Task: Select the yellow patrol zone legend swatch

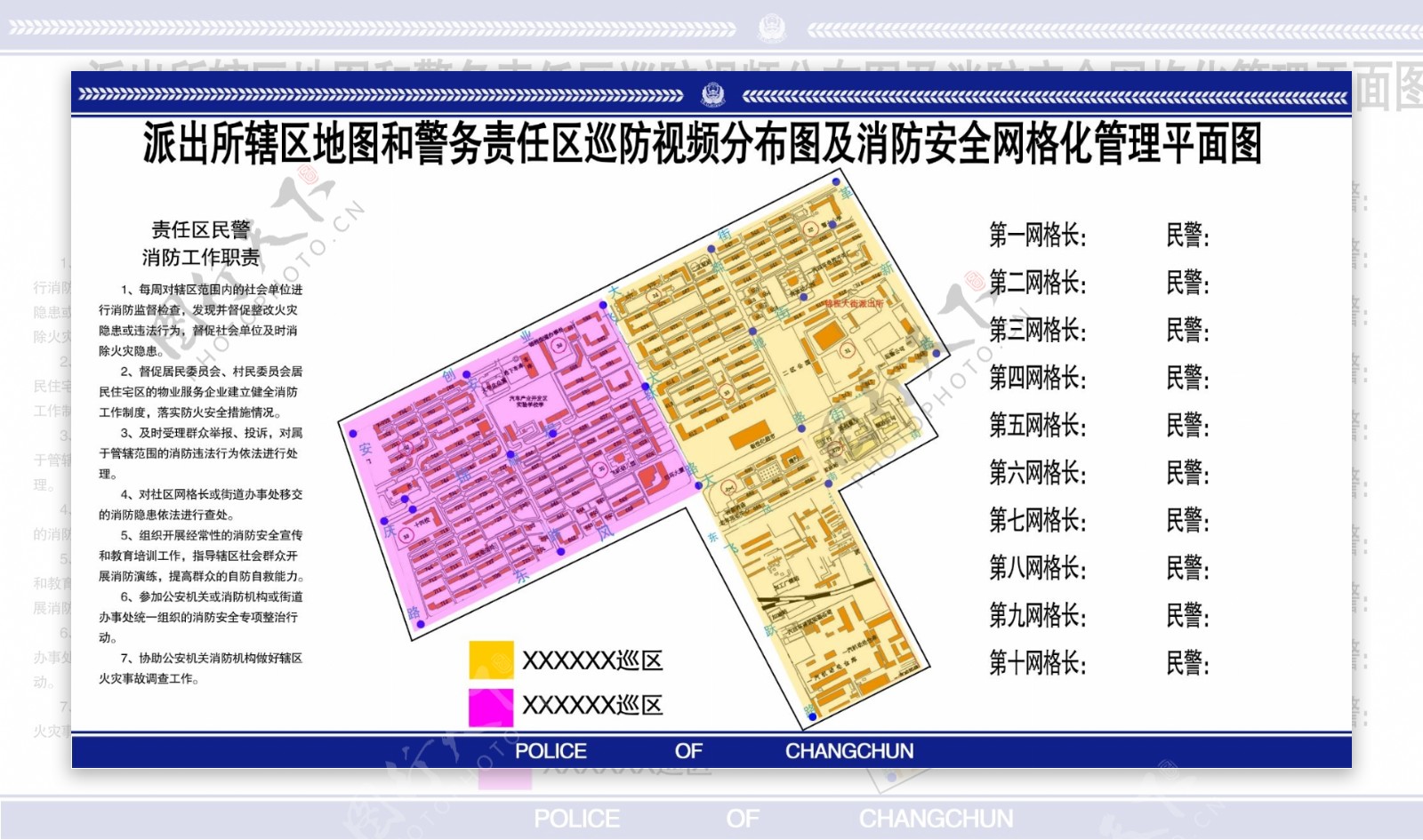Action: [x=491, y=660]
